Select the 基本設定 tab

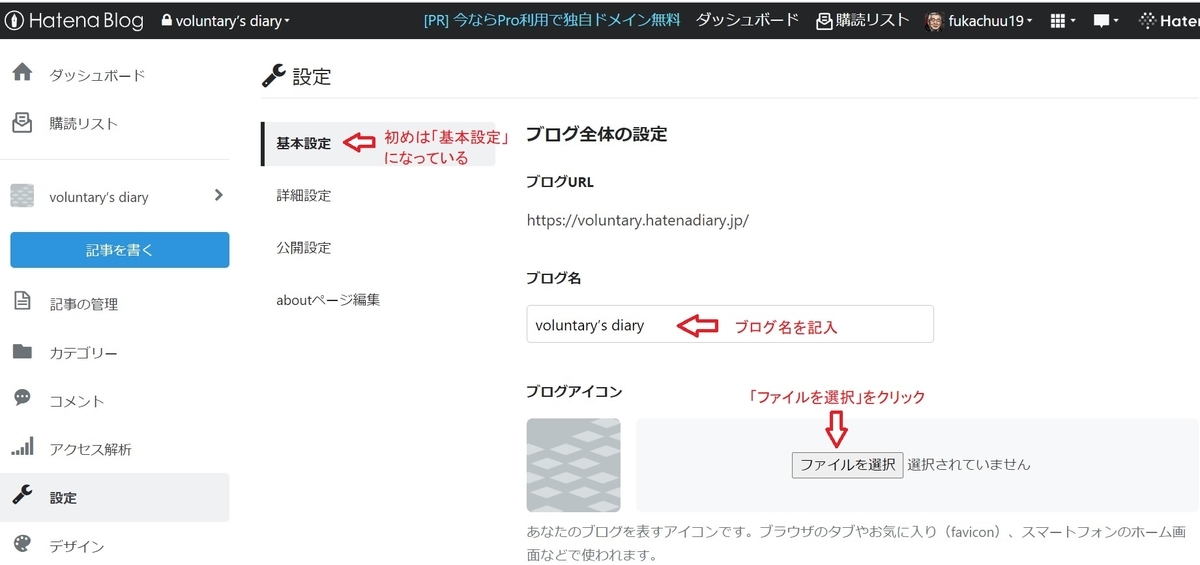pos(303,143)
